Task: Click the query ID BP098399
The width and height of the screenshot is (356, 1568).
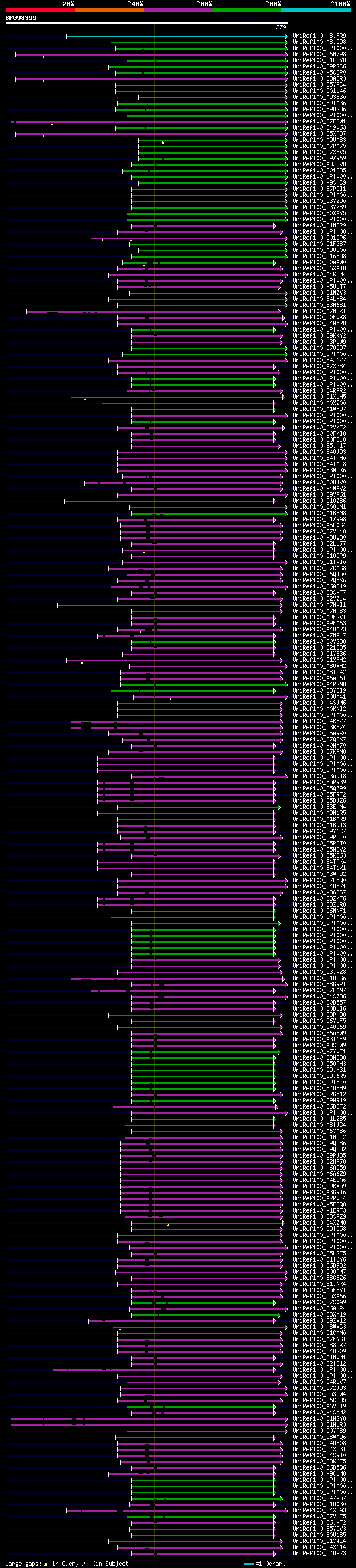Action: click(x=21, y=18)
